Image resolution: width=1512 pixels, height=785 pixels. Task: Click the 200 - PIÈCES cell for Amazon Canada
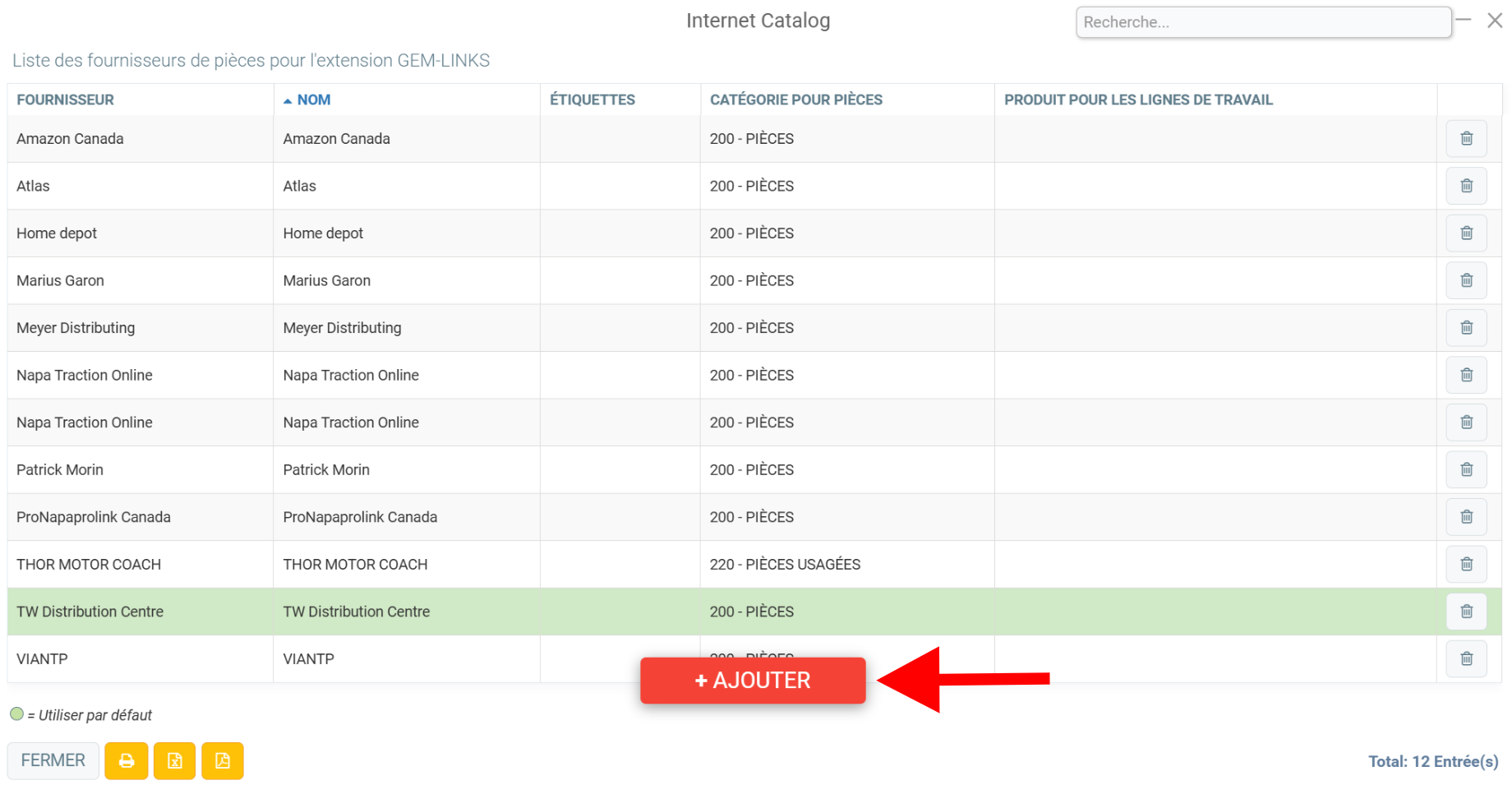point(752,139)
